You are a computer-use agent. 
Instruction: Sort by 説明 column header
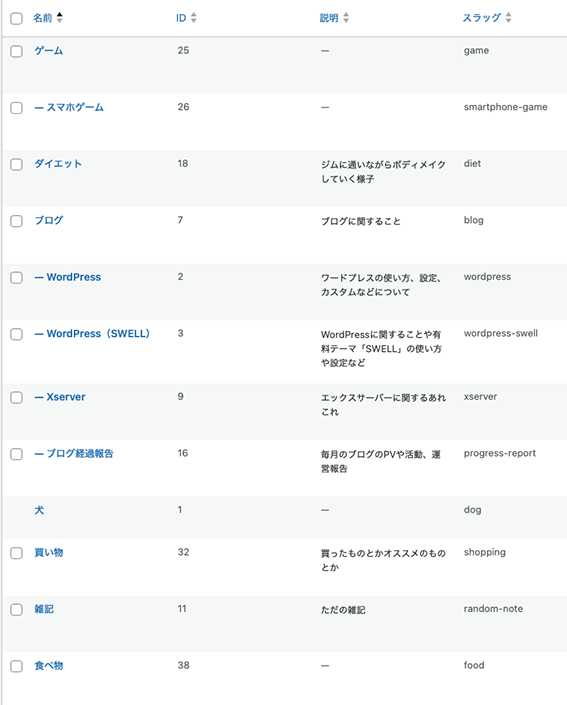pos(329,18)
